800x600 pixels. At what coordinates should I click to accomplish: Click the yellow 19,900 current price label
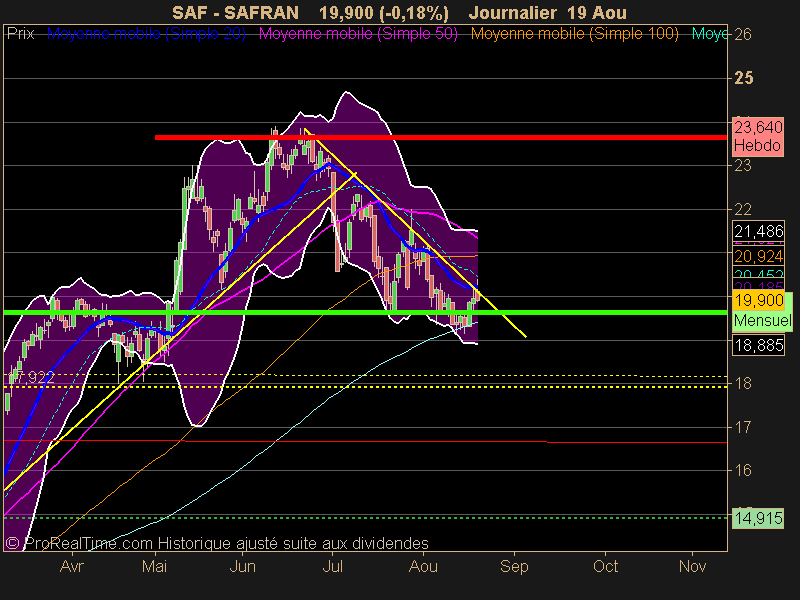point(758,301)
